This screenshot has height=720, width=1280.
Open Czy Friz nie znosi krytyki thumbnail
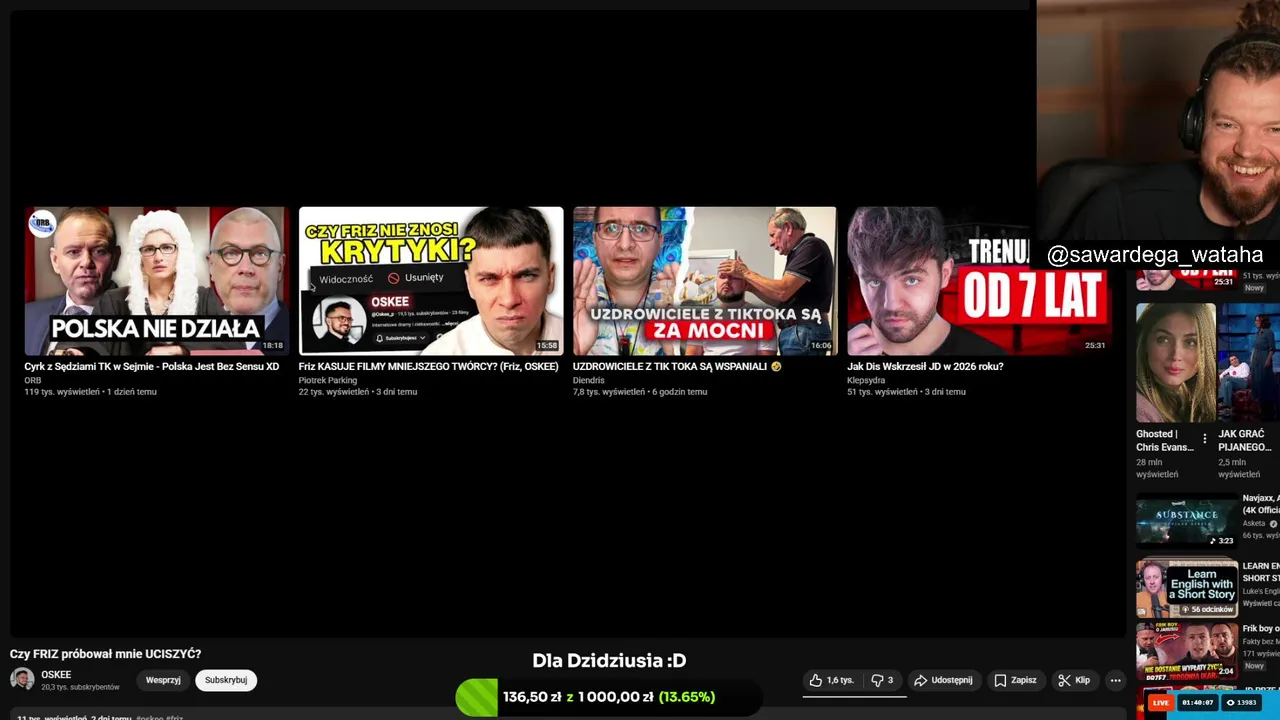(431, 281)
